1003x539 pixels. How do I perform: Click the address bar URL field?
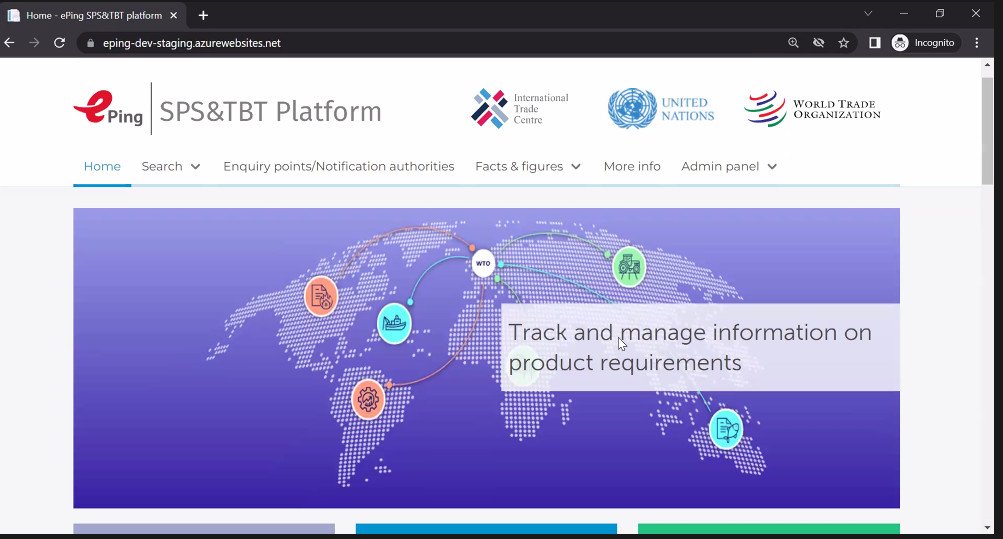click(x=400, y=43)
